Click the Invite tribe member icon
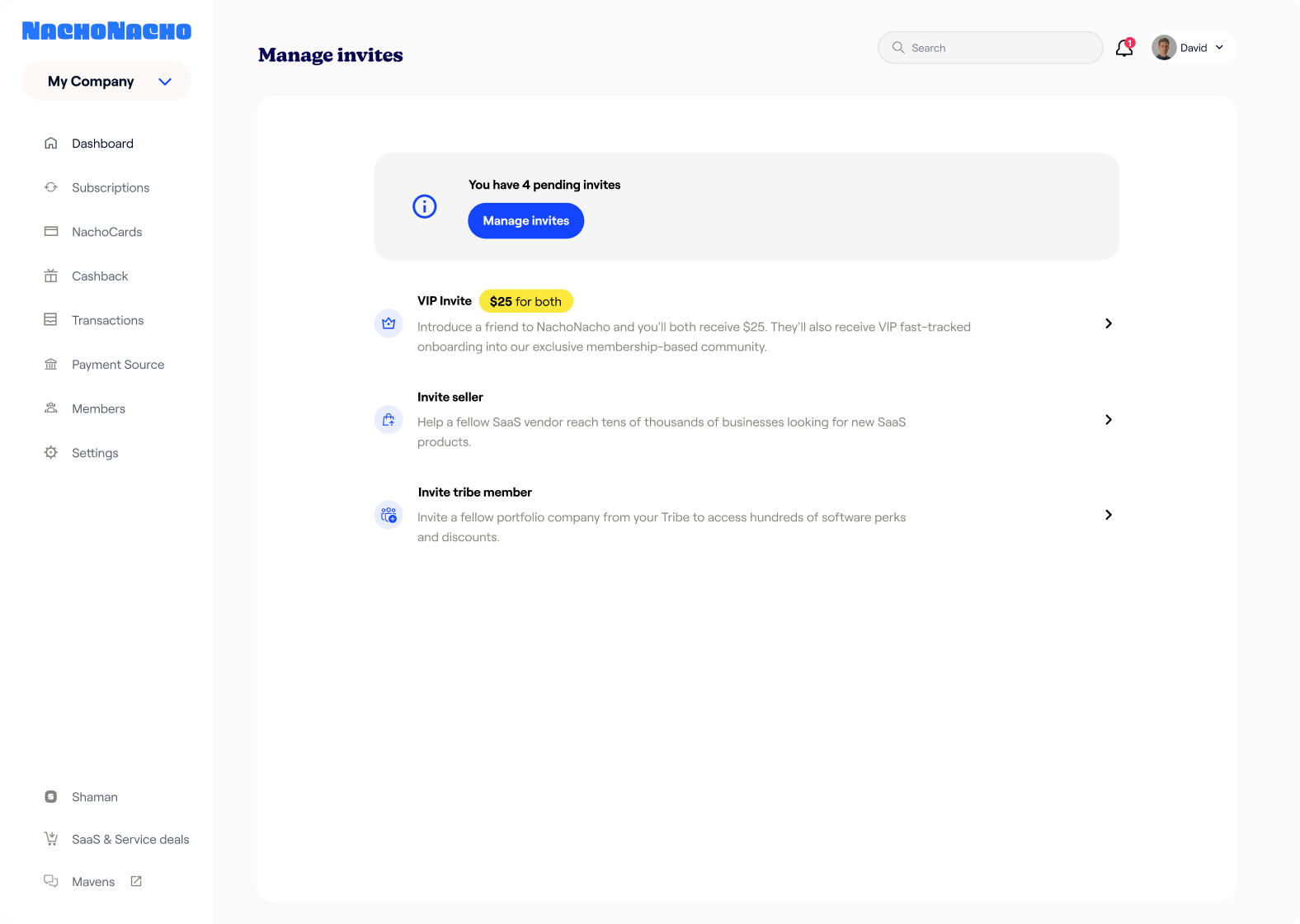Image resolution: width=1300 pixels, height=924 pixels. point(389,516)
